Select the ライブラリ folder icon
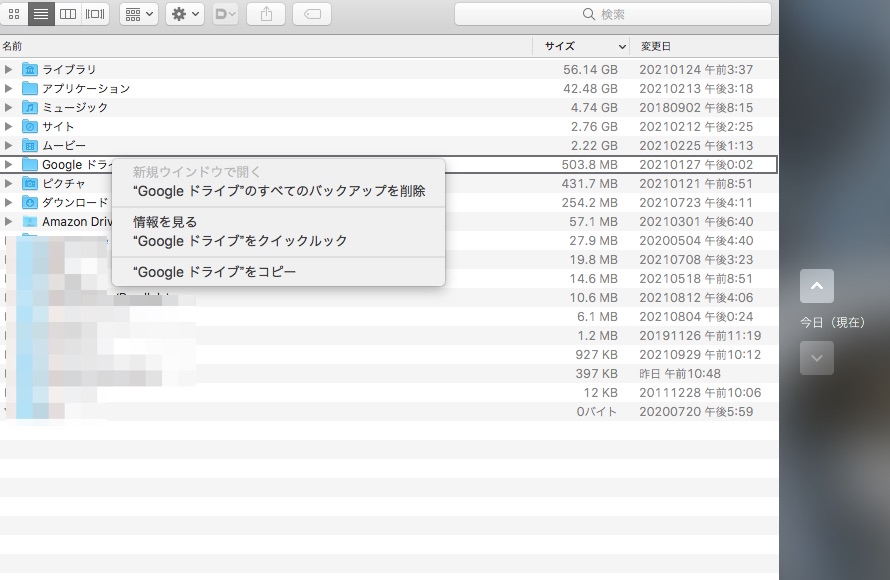Viewport: 890px width, 580px height. click(x=30, y=69)
